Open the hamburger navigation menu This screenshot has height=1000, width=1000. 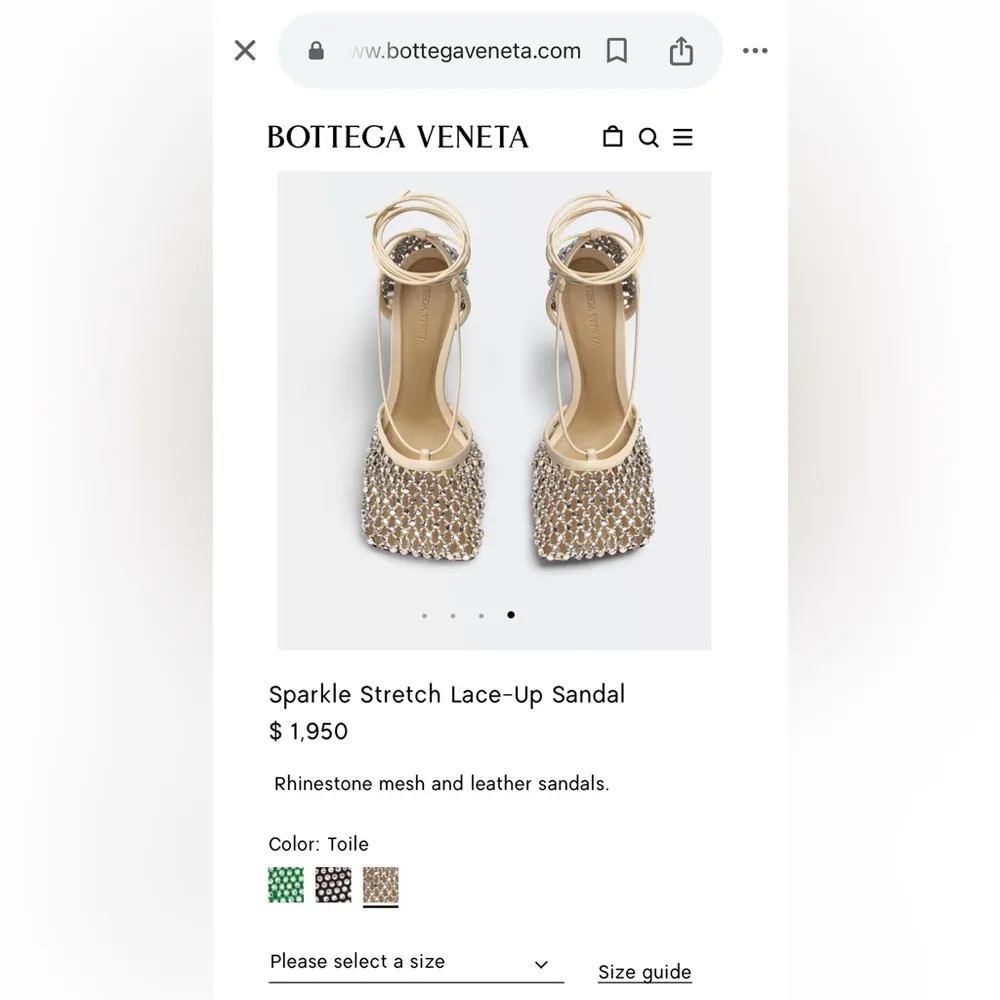(683, 136)
